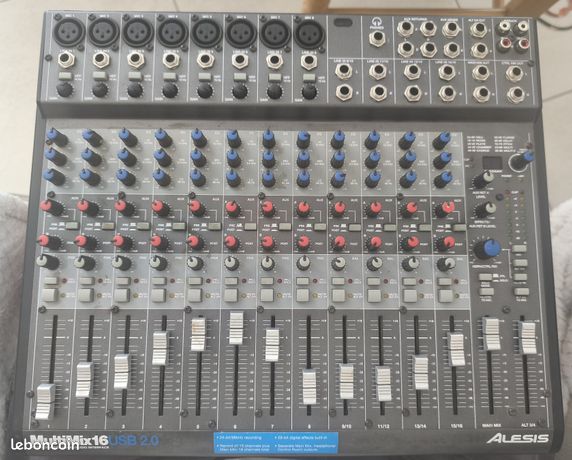Toggle channel 3 low-cut switch
The image size is (572, 460).
tap(135, 76)
